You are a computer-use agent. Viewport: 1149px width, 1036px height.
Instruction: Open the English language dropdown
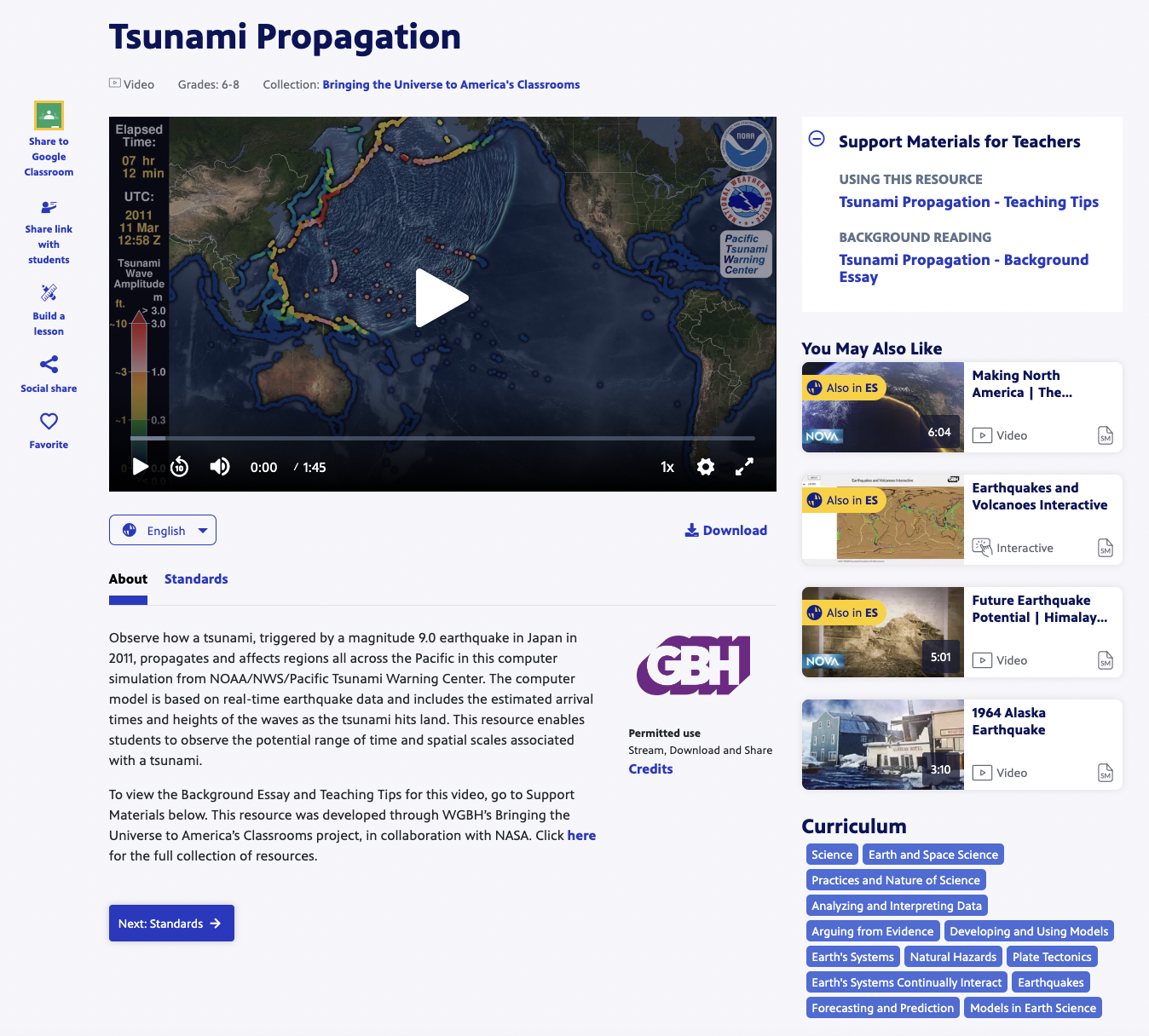pyautogui.click(x=162, y=530)
